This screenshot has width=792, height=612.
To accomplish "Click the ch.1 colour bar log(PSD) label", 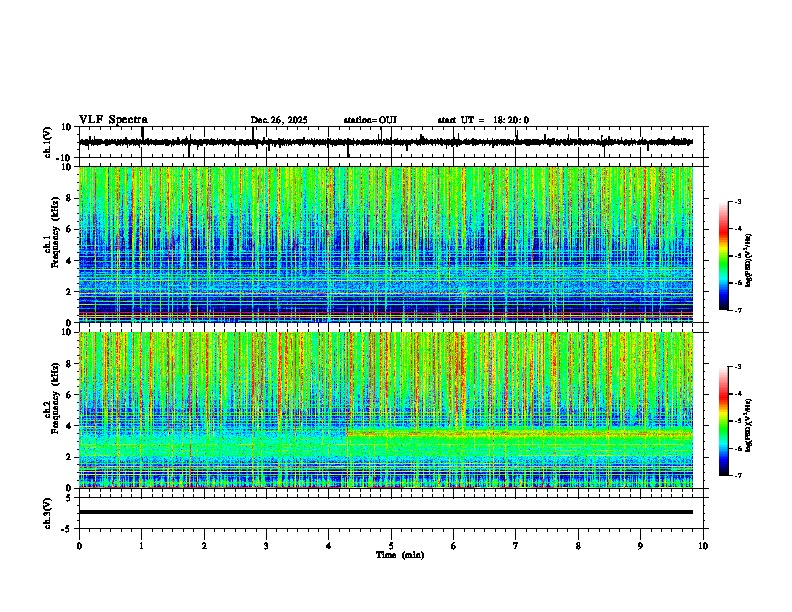I will [749, 261].
